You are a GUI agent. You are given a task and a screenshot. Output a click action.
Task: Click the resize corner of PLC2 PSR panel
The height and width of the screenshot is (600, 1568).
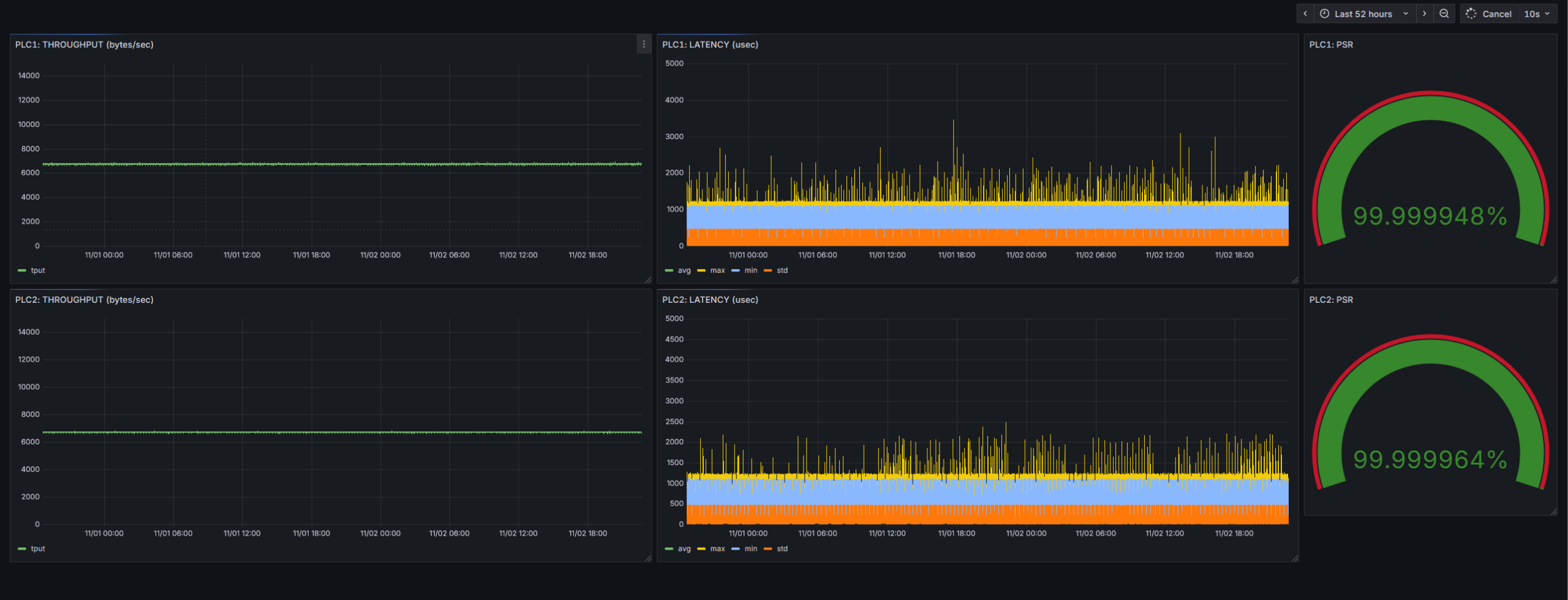tap(1553, 512)
